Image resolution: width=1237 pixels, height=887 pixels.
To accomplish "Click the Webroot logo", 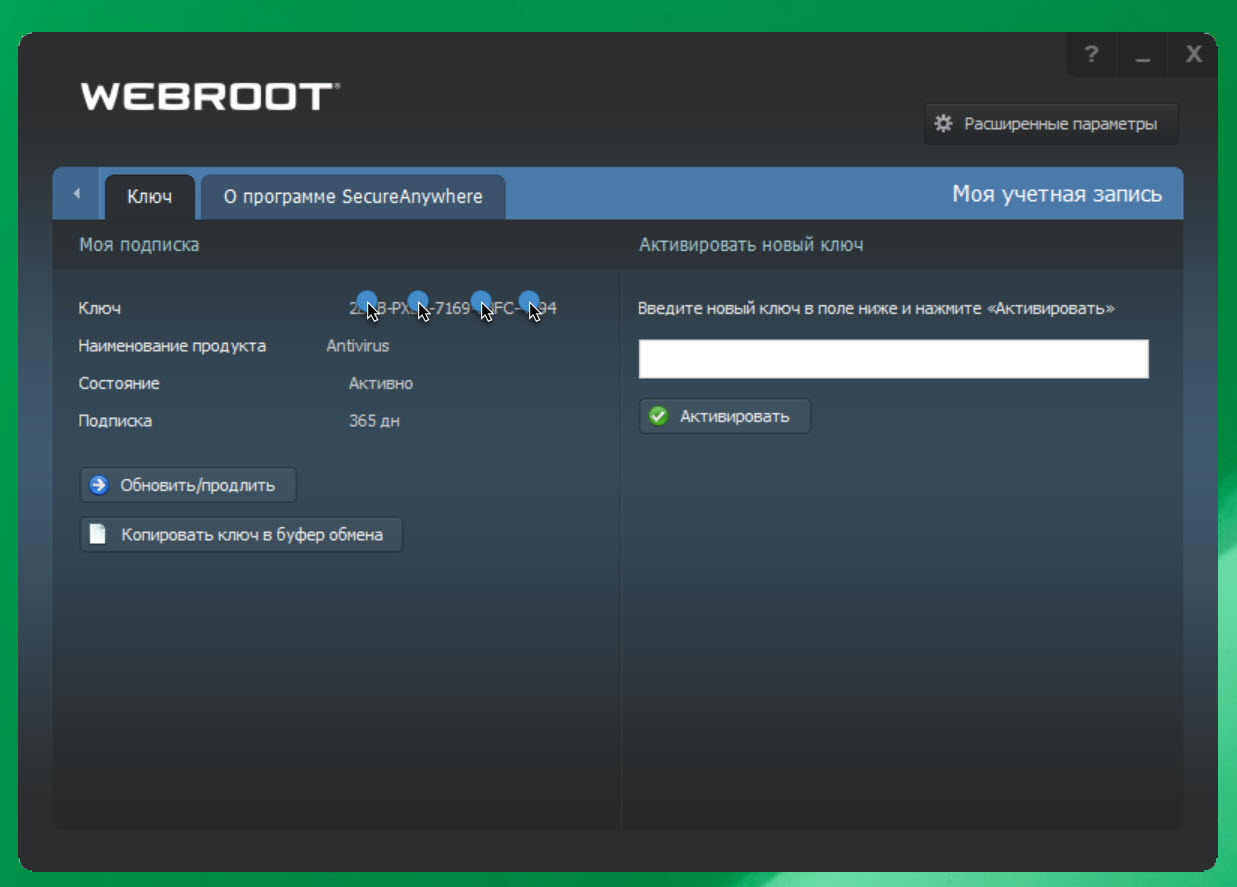I will 210,97.
